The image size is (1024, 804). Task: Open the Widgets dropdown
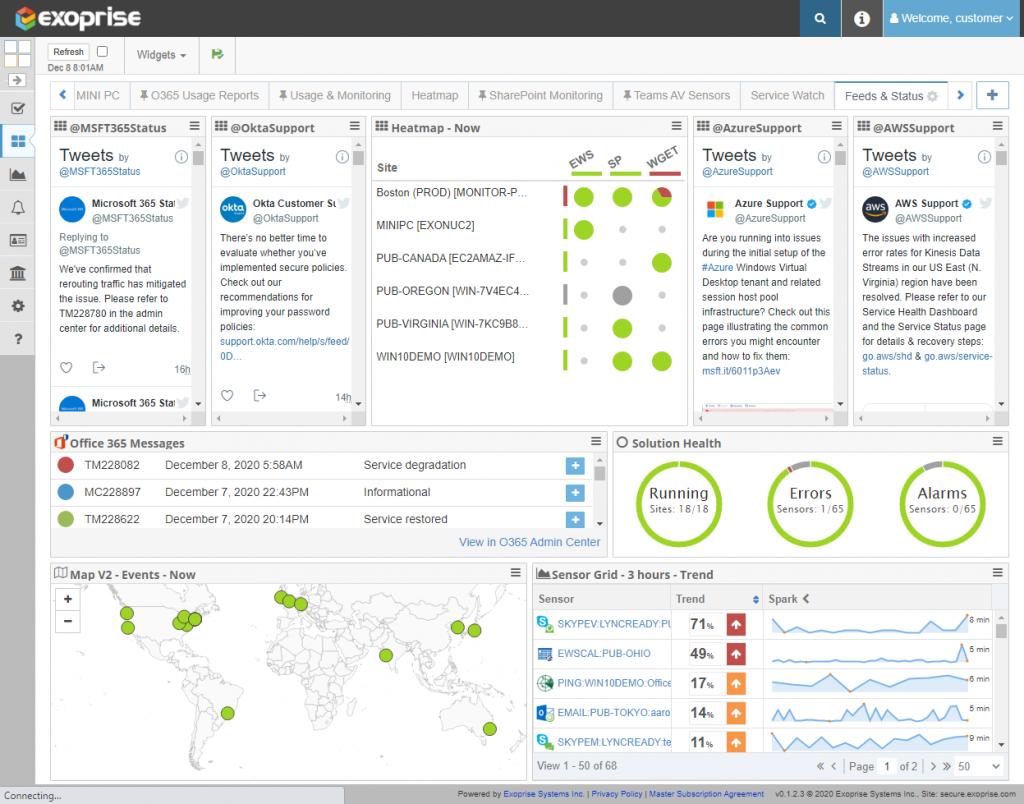[x=161, y=55]
